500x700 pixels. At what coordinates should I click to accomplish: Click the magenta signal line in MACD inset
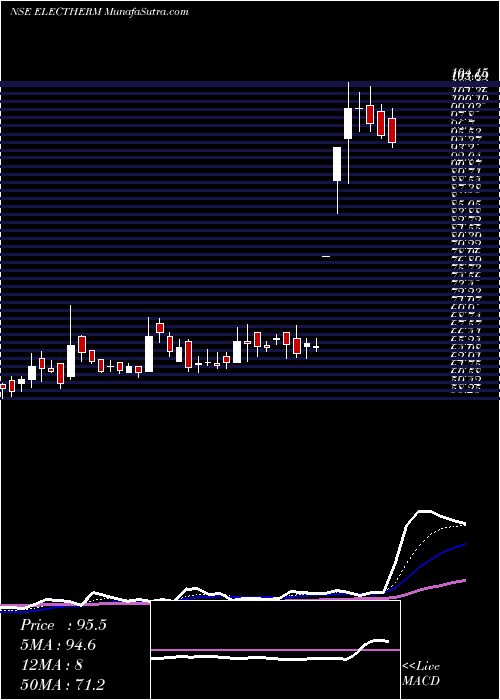coord(275,650)
